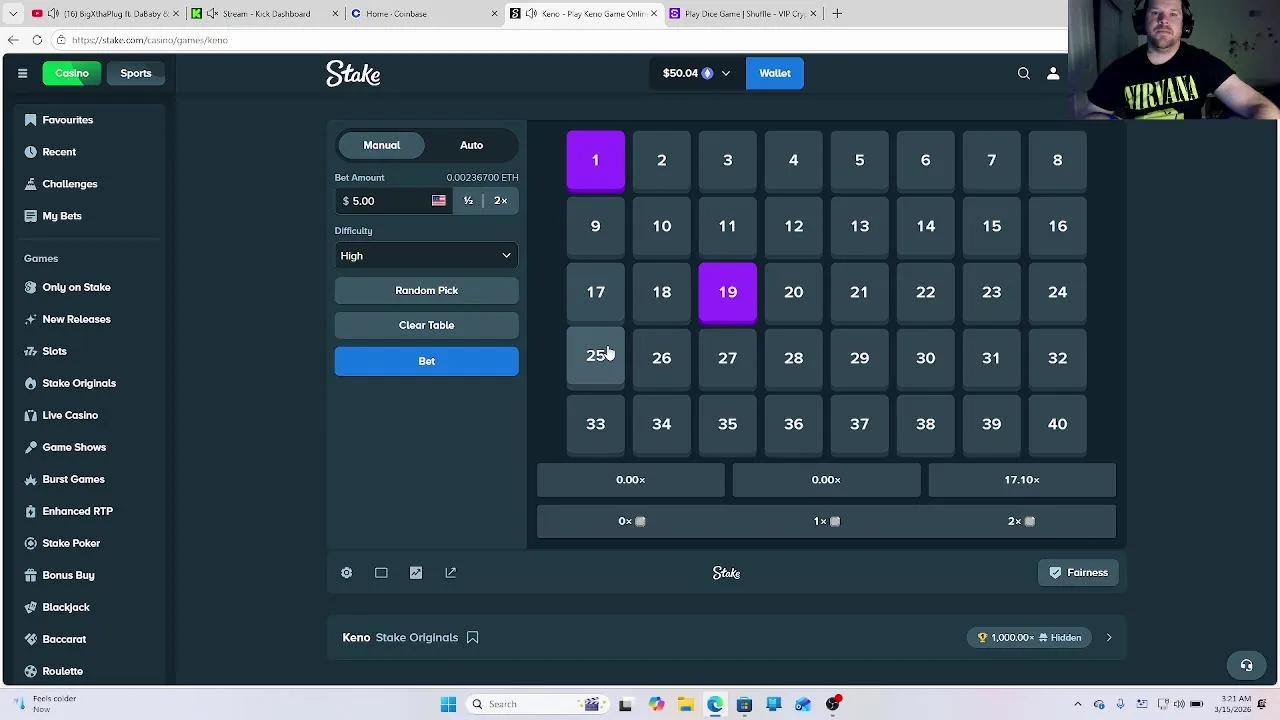The width and height of the screenshot is (1280, 720).
Task: Click the currency flag icon in bet field
Action: pyautogui.click(x=438, y=201)
